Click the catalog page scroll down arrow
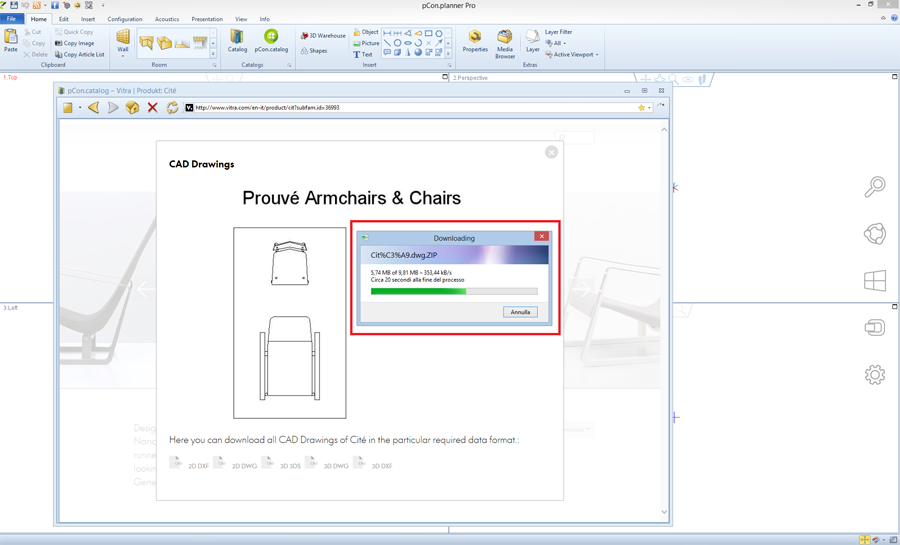The height and width of the screenshot is (545, 900). point(664,512)
